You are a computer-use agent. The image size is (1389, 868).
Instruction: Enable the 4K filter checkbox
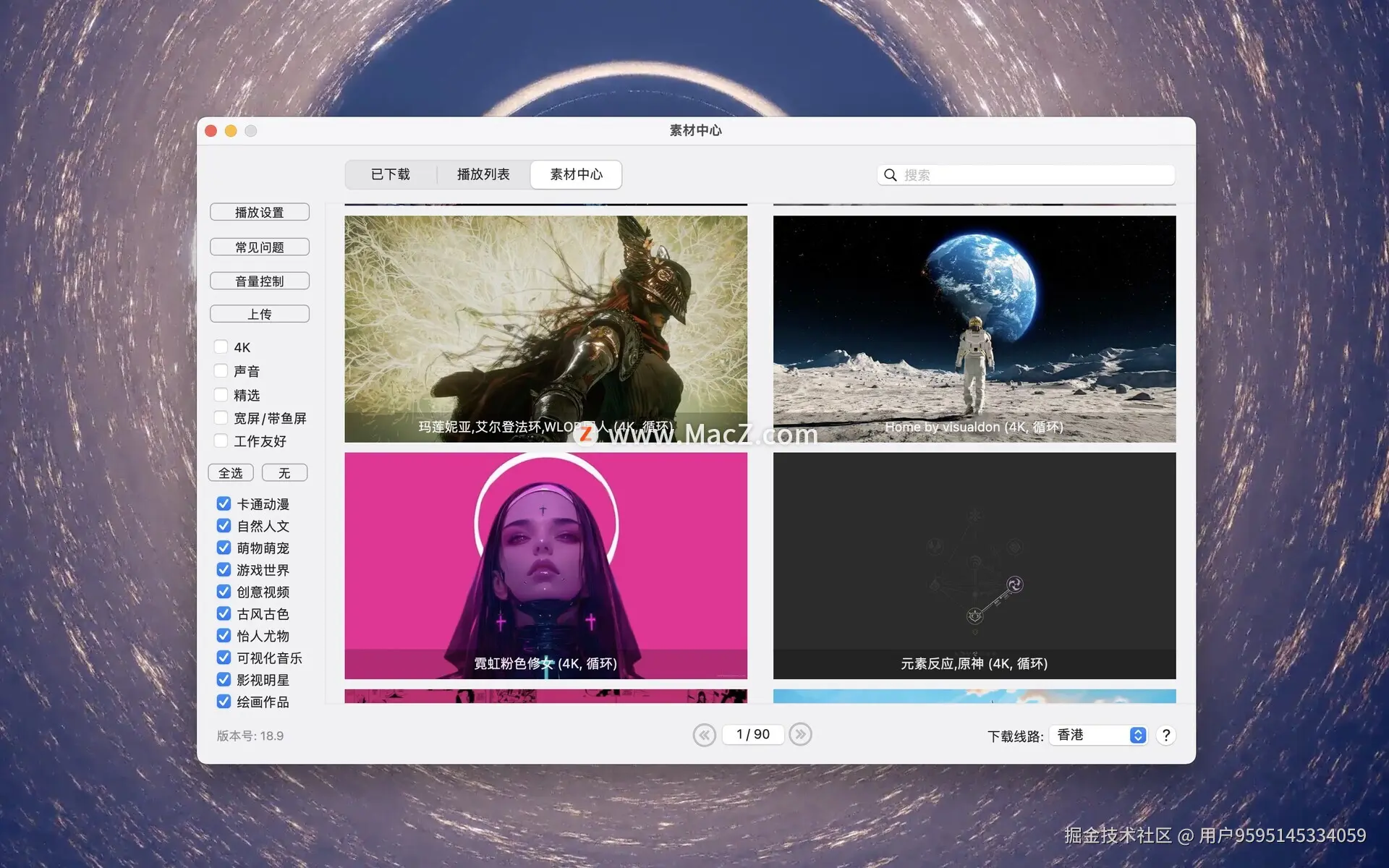click(x=221, y=347)
